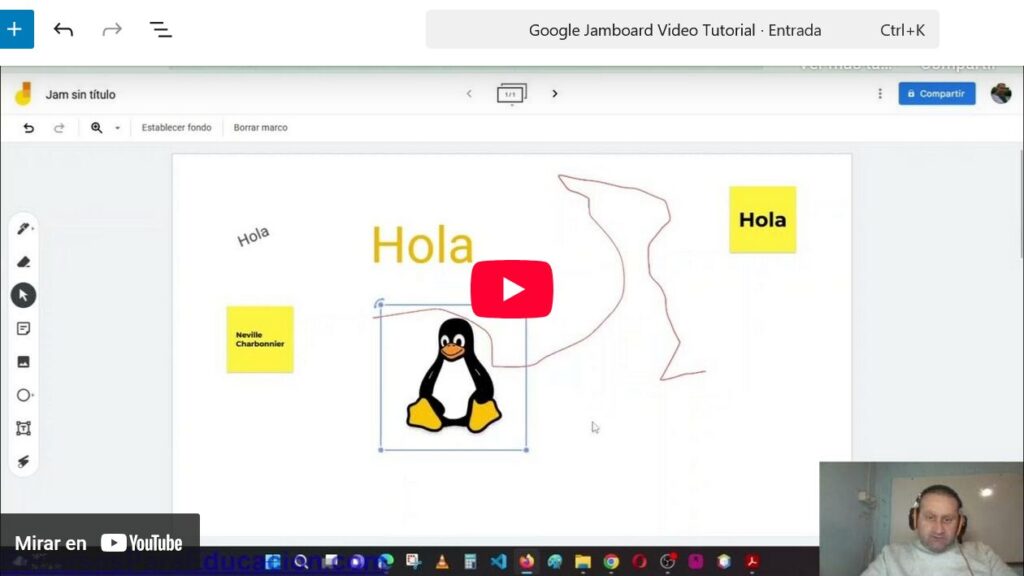The width and height of the screenshot is (1024, 576).
Task: Click the rotate handle of the penguin image
Action: pos(379,304)
